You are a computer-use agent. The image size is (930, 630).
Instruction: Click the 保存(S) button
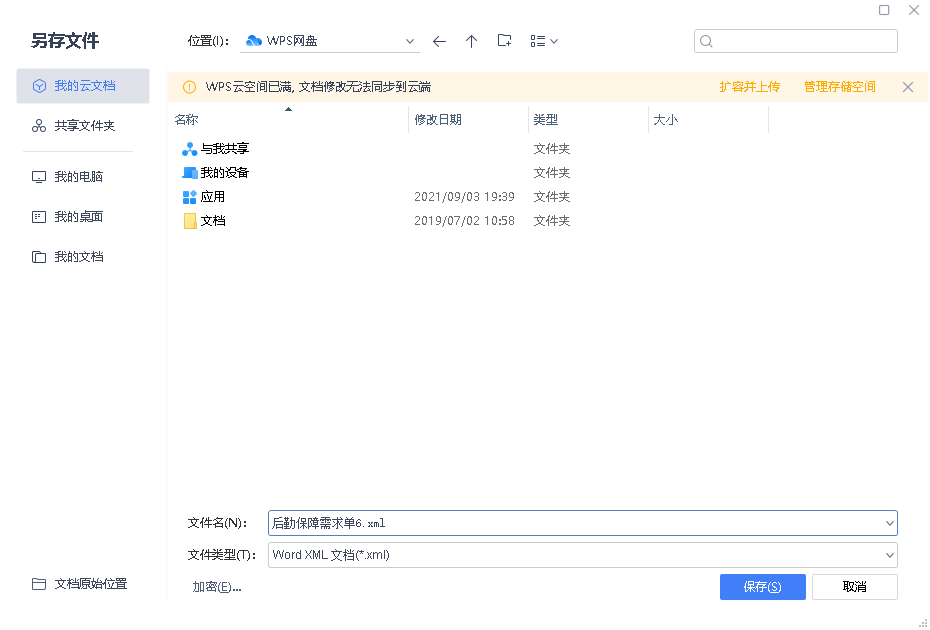[x=762, y=587]
